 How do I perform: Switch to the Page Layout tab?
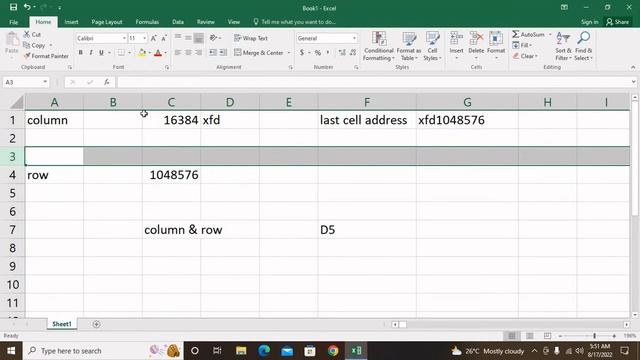pos(107,22)
